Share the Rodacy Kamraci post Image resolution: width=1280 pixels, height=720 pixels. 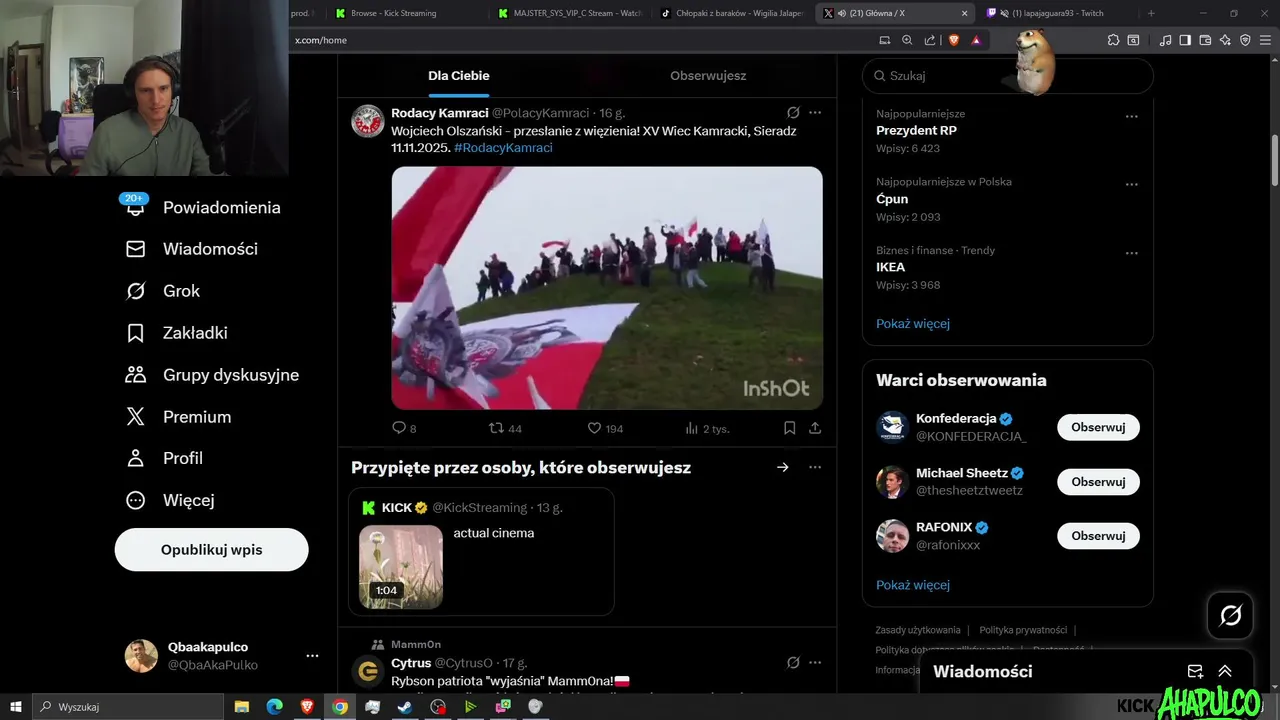point(815,428)
